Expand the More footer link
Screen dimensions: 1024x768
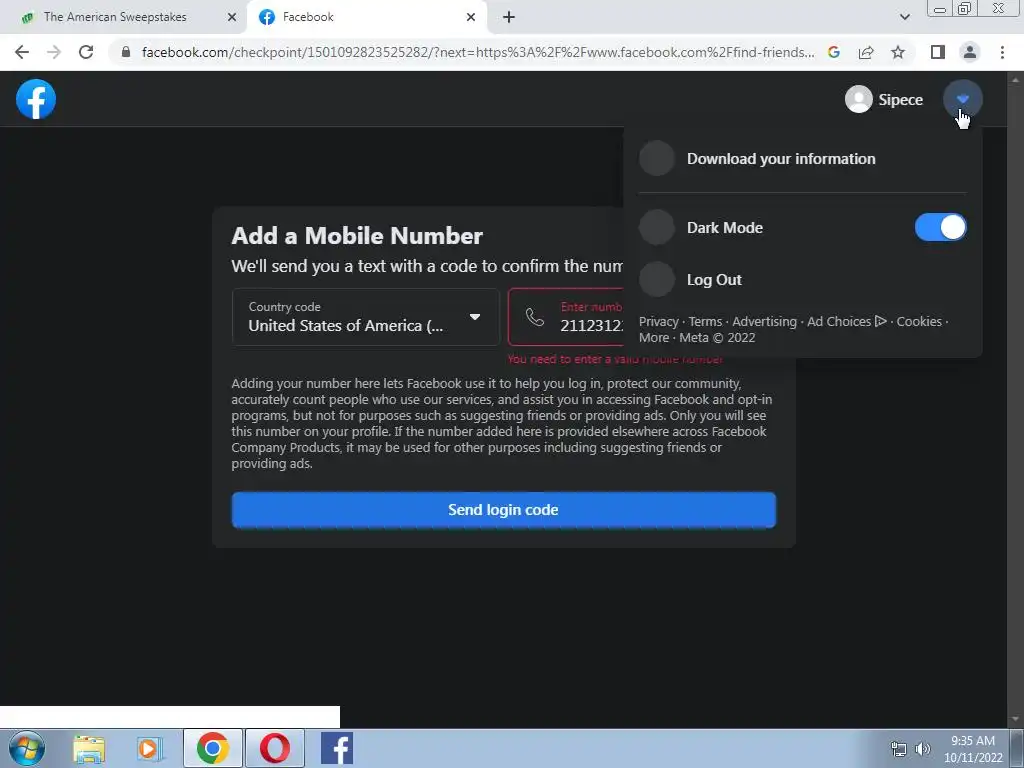pyautogui.click(x=654, y=338)
